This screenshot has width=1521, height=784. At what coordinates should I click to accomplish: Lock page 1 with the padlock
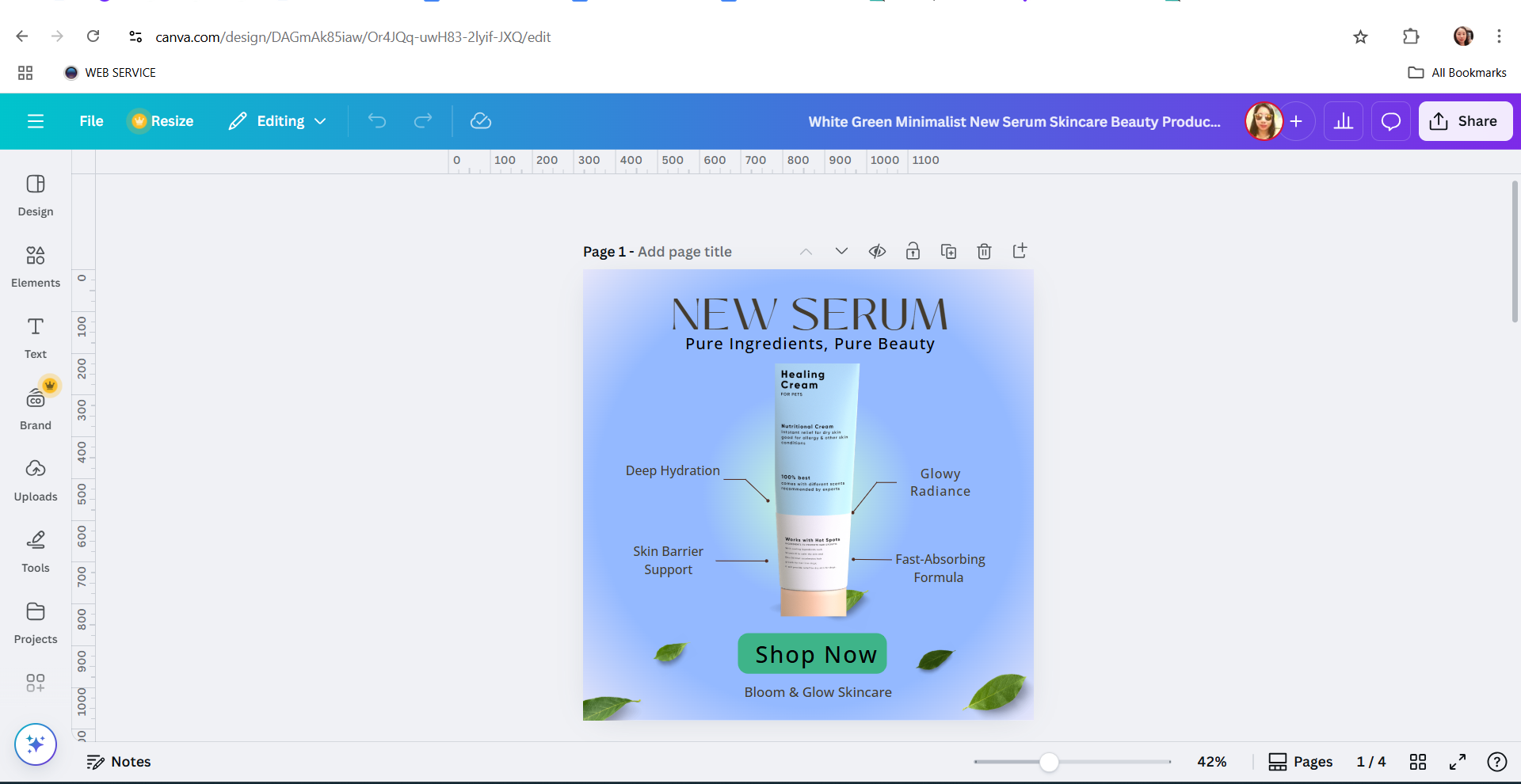coord(913,252)
